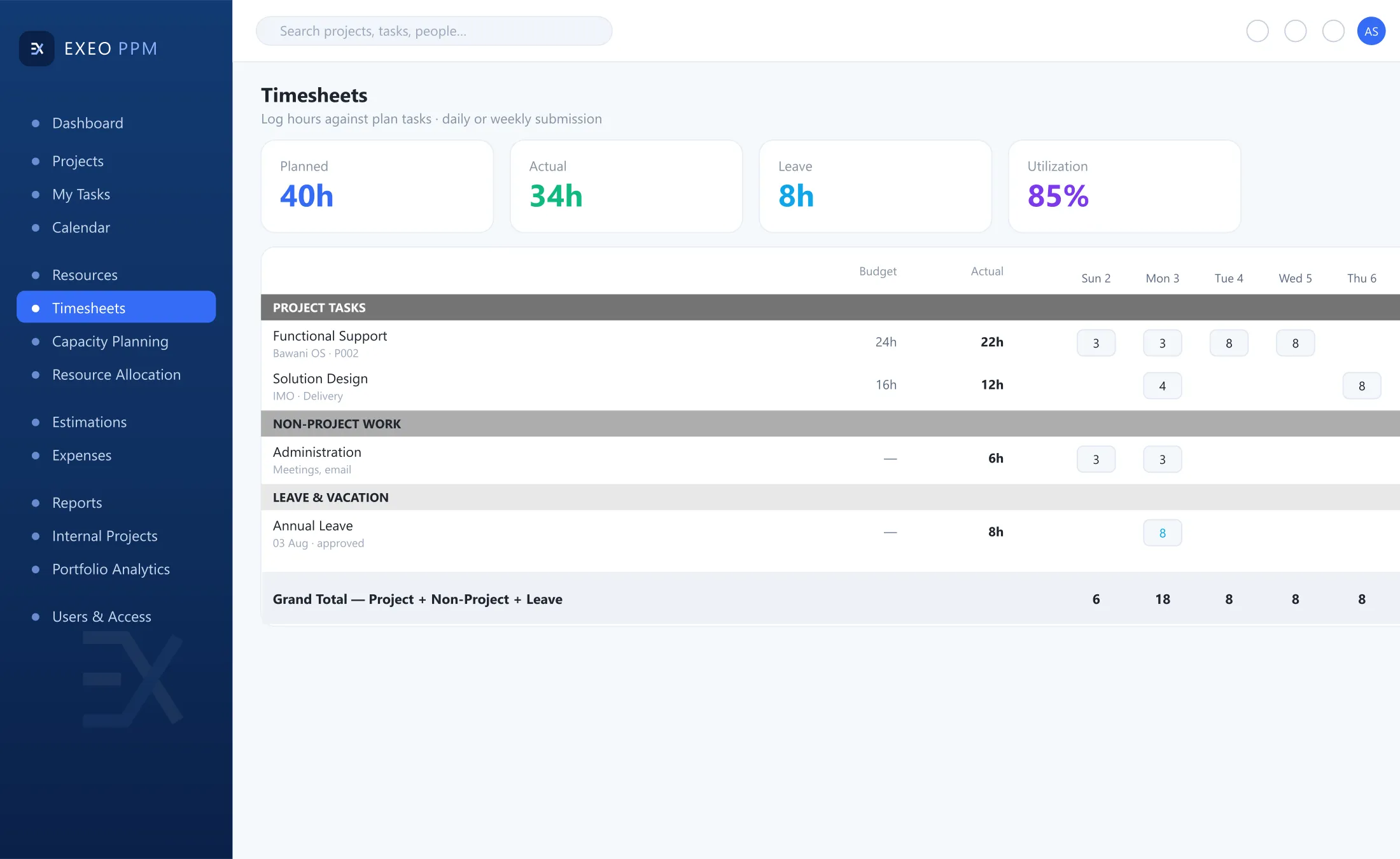
Task: Open Resource Allocation page
Action: [x=116, y=375]
